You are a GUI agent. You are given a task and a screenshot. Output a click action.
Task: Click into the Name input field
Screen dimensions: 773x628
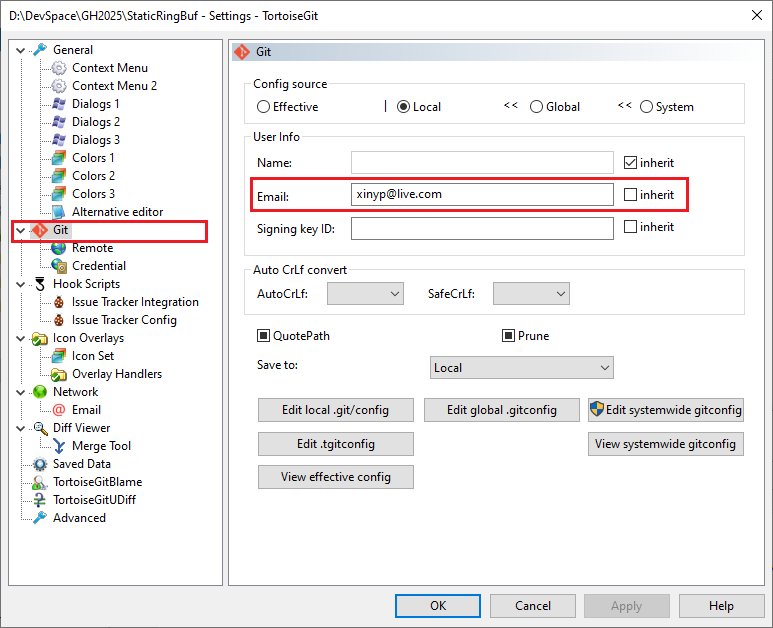482,162
